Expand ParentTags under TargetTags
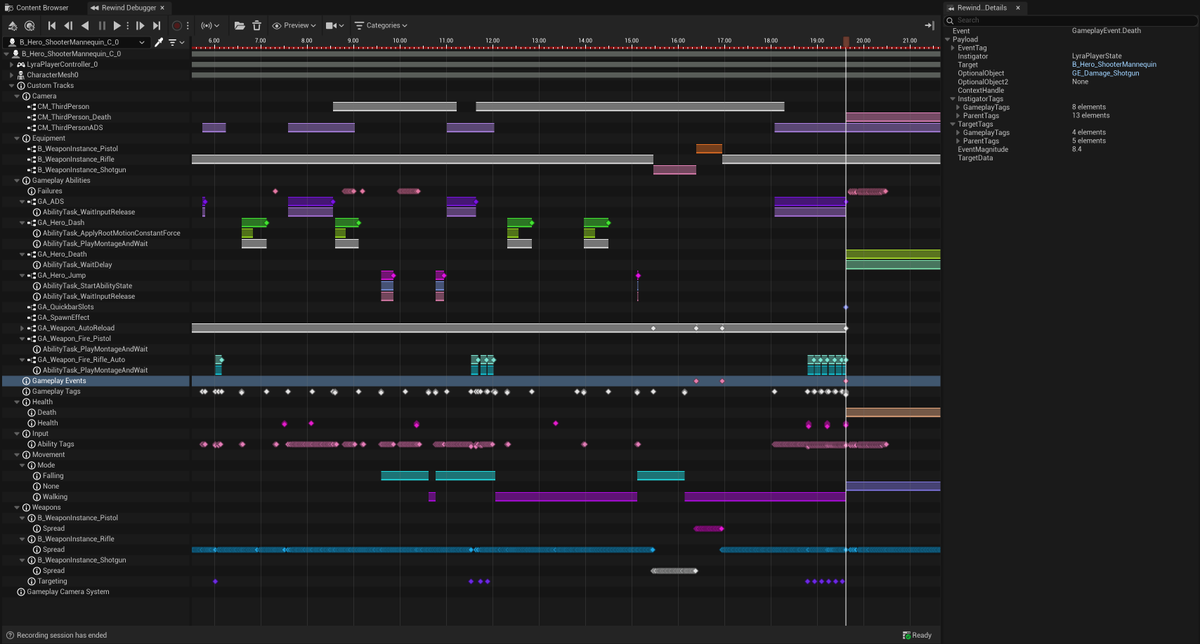 coord(959,141)
